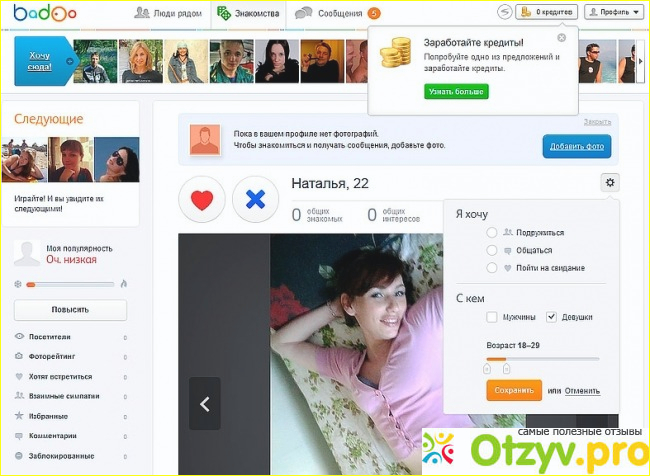Click the red heart like button

pos(202,200)
